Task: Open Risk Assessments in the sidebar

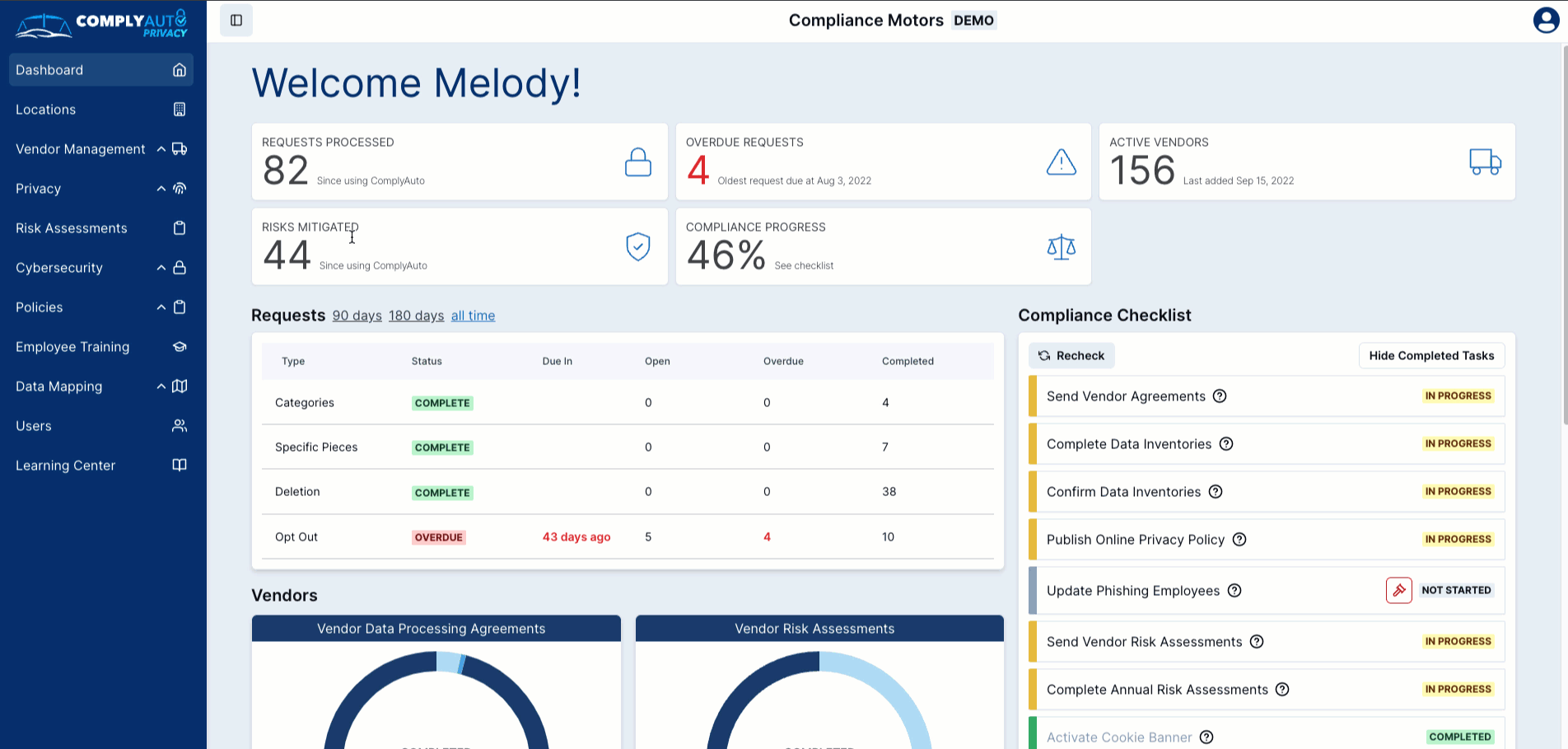Action: pyautogui.click(x=101, y=228)
